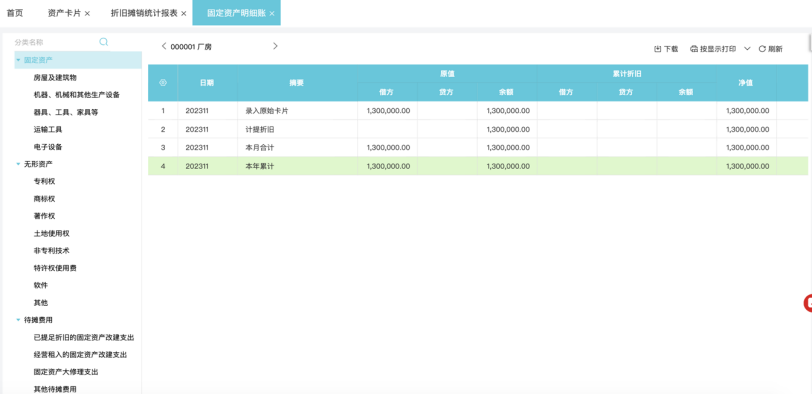The width and height of the screenshot is (812, 395).
Task: Collapse the 固定资产 tree node
Action: [18, 60]
